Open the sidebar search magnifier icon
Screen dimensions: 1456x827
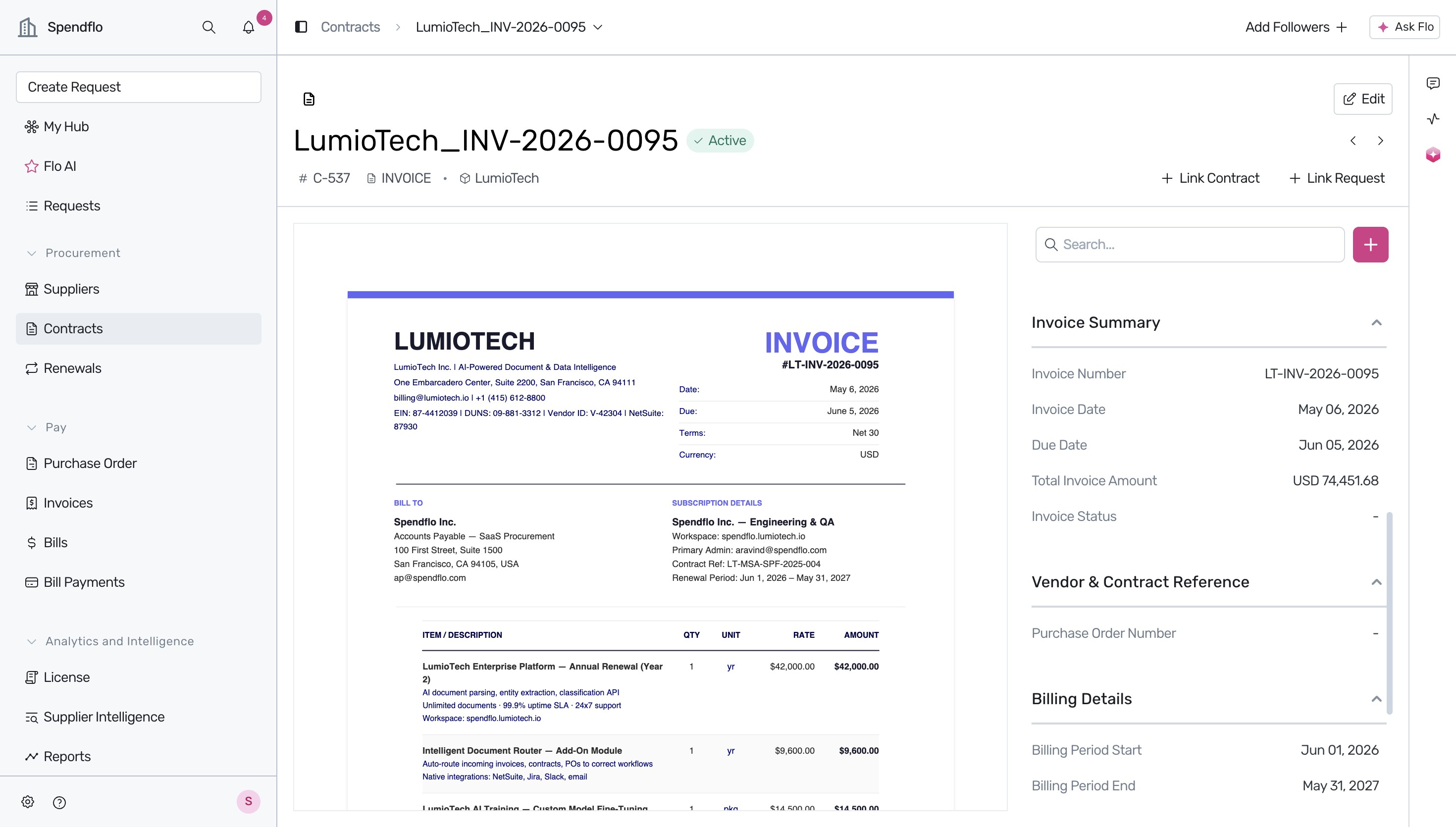(208, 27)
